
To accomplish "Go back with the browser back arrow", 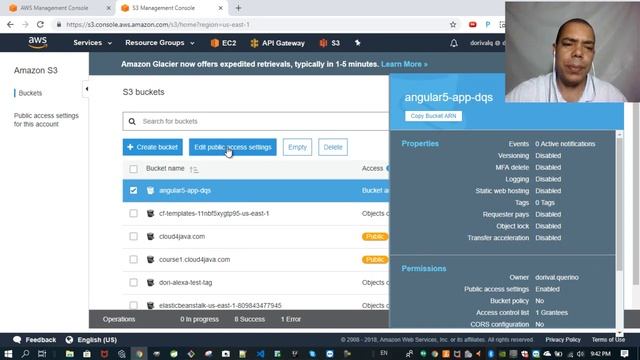I will coord(11,24).
